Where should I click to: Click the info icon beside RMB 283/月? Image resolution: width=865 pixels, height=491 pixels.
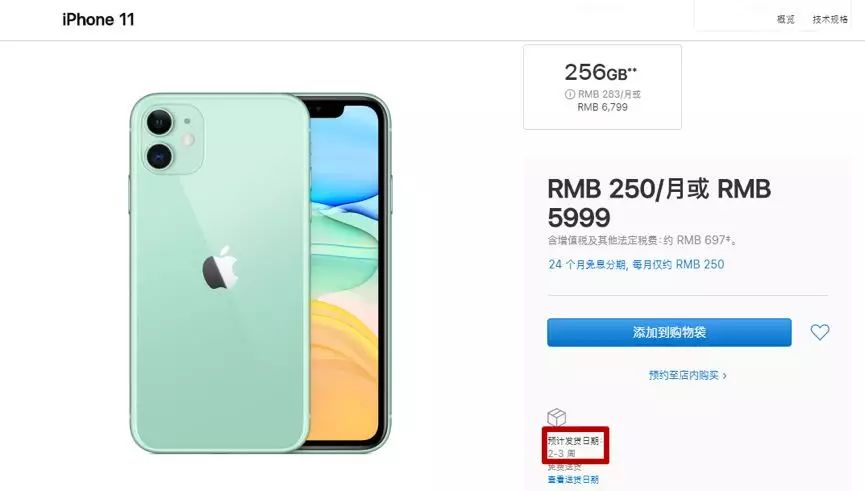570,94
